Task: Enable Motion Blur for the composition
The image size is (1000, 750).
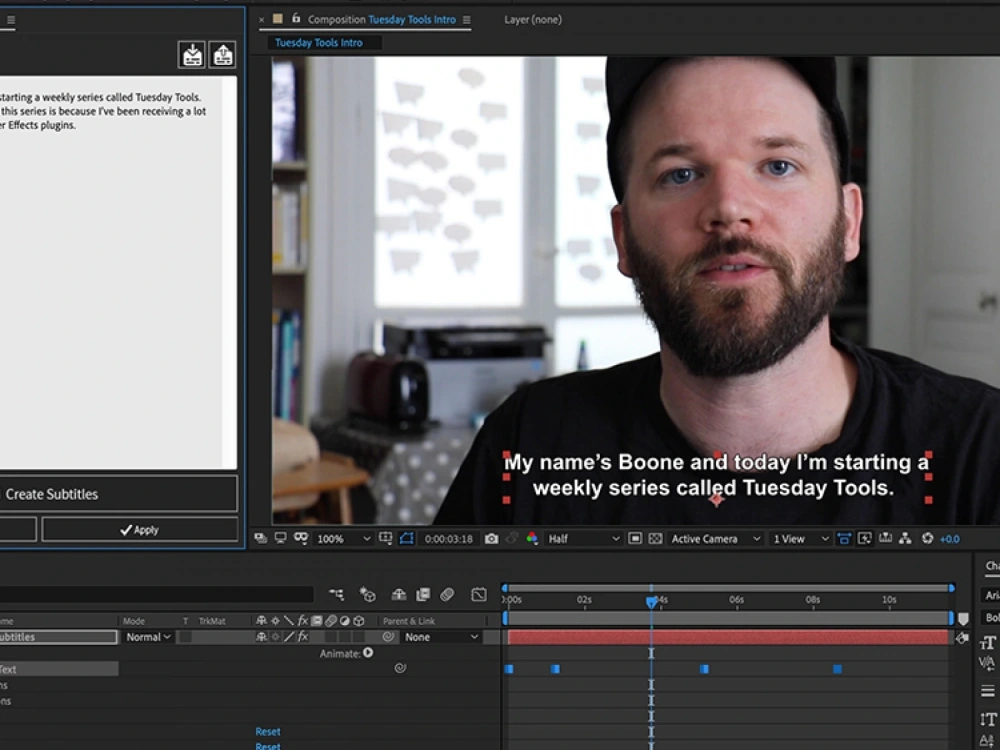Action: [x=447, y=594]
